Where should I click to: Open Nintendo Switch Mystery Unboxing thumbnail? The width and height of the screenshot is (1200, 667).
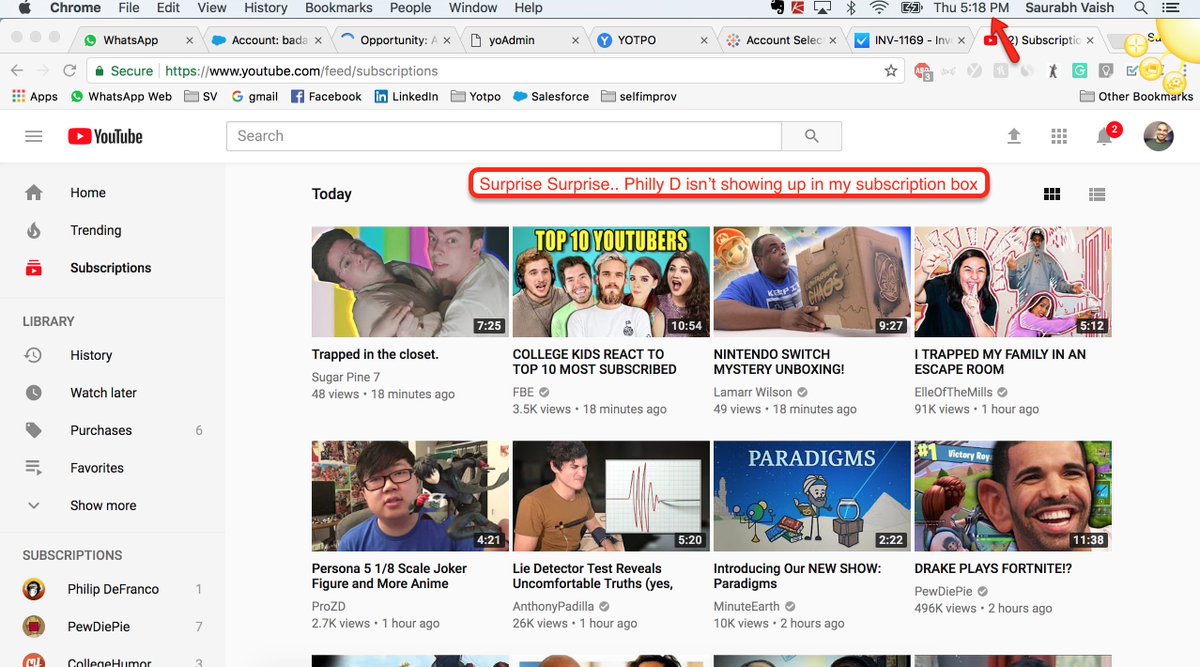[812, 282]
